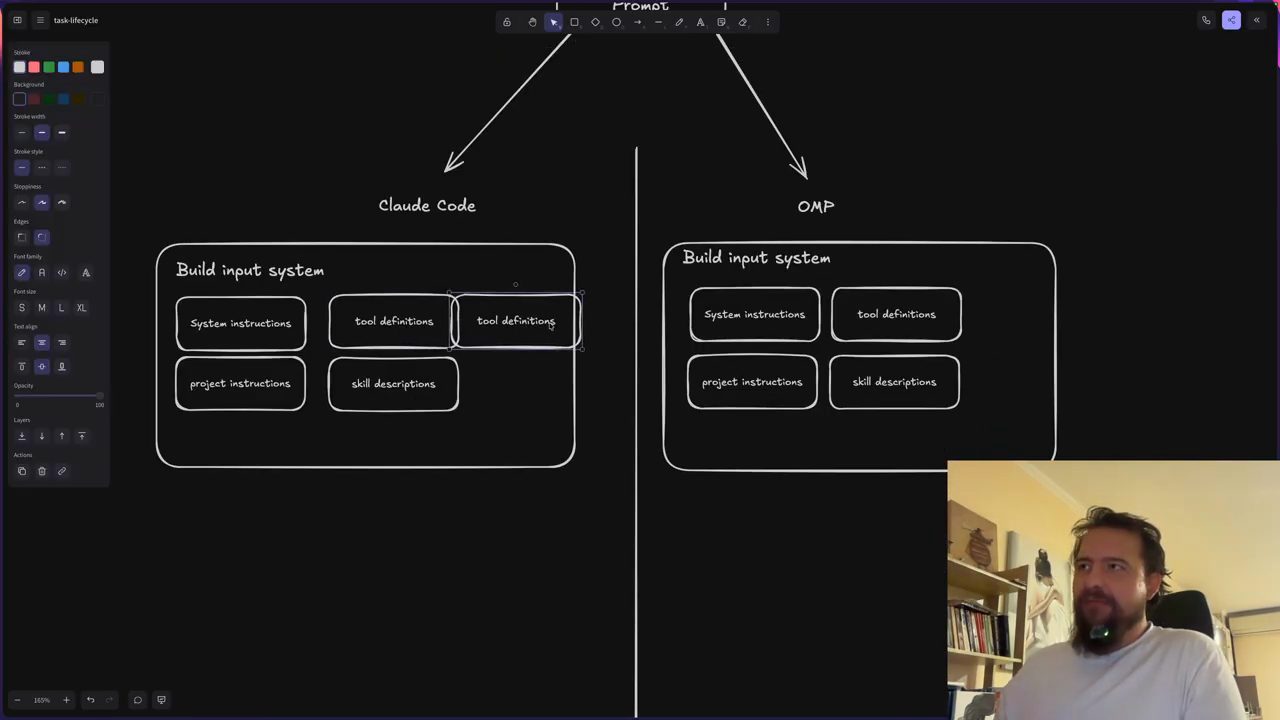This screenshot has width=1280, height=720.
Task: Open the hamburger main menu
Action: click(40, 20)
